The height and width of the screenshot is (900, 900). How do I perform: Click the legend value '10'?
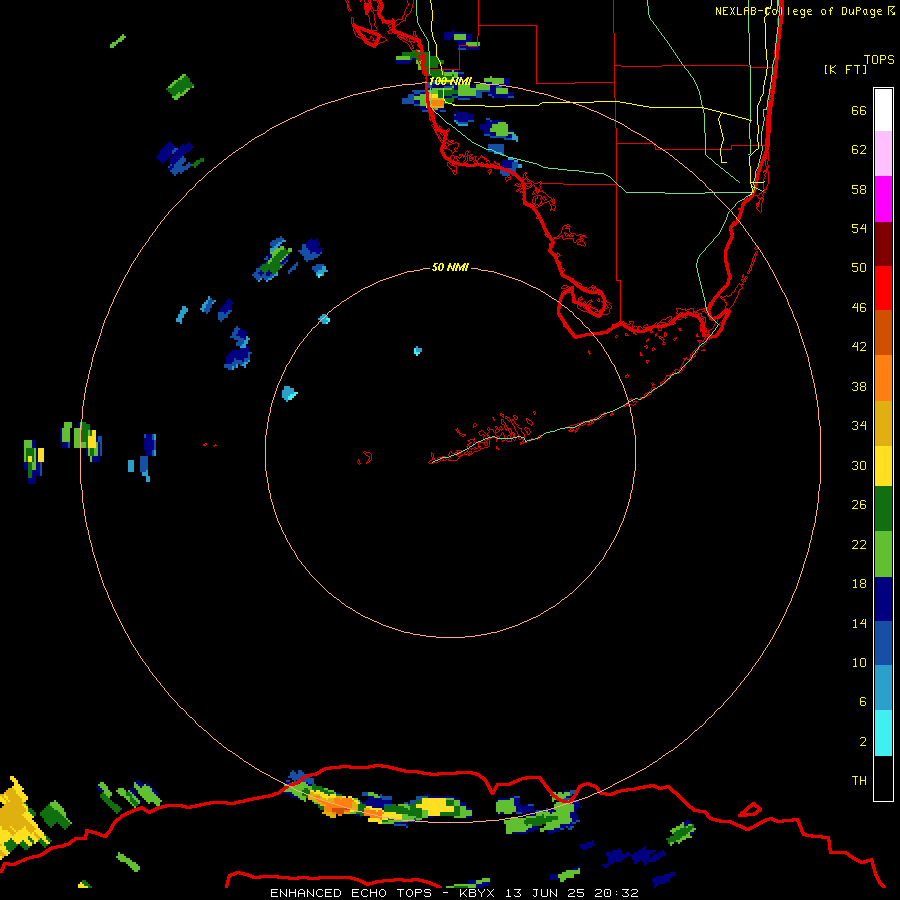[x=859, y=663]
